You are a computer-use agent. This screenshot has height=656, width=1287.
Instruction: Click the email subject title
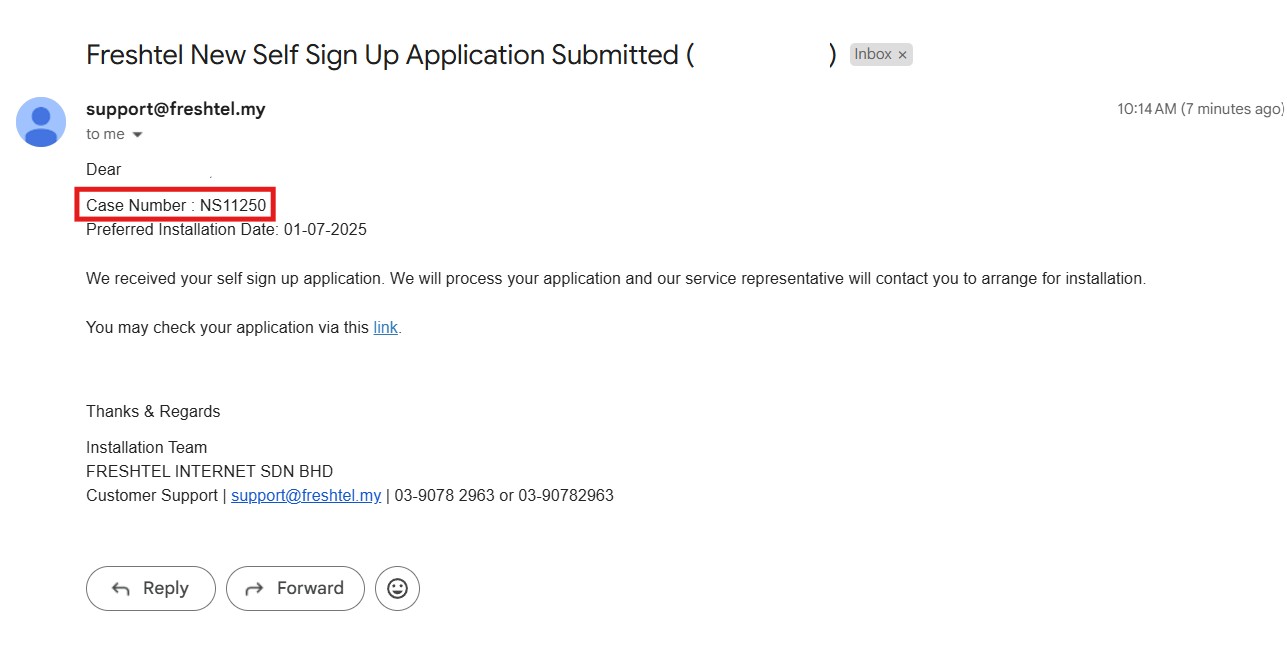pos(385,55)
